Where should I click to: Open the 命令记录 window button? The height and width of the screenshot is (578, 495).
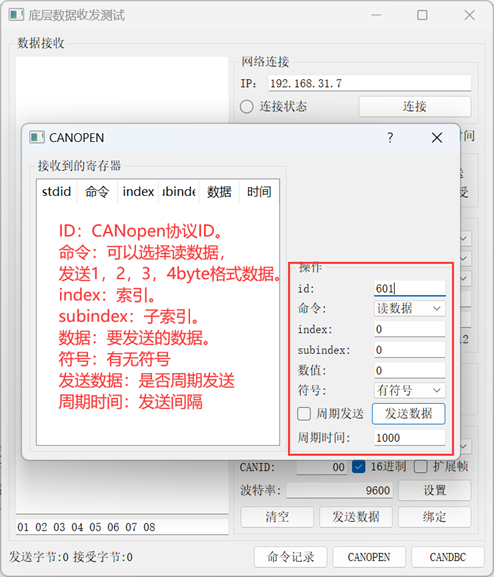(x=290, y=557)
